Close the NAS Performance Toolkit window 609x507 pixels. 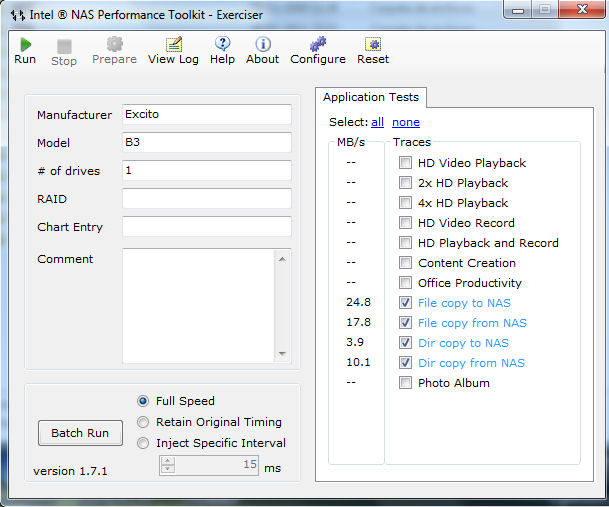click(582, 9)
